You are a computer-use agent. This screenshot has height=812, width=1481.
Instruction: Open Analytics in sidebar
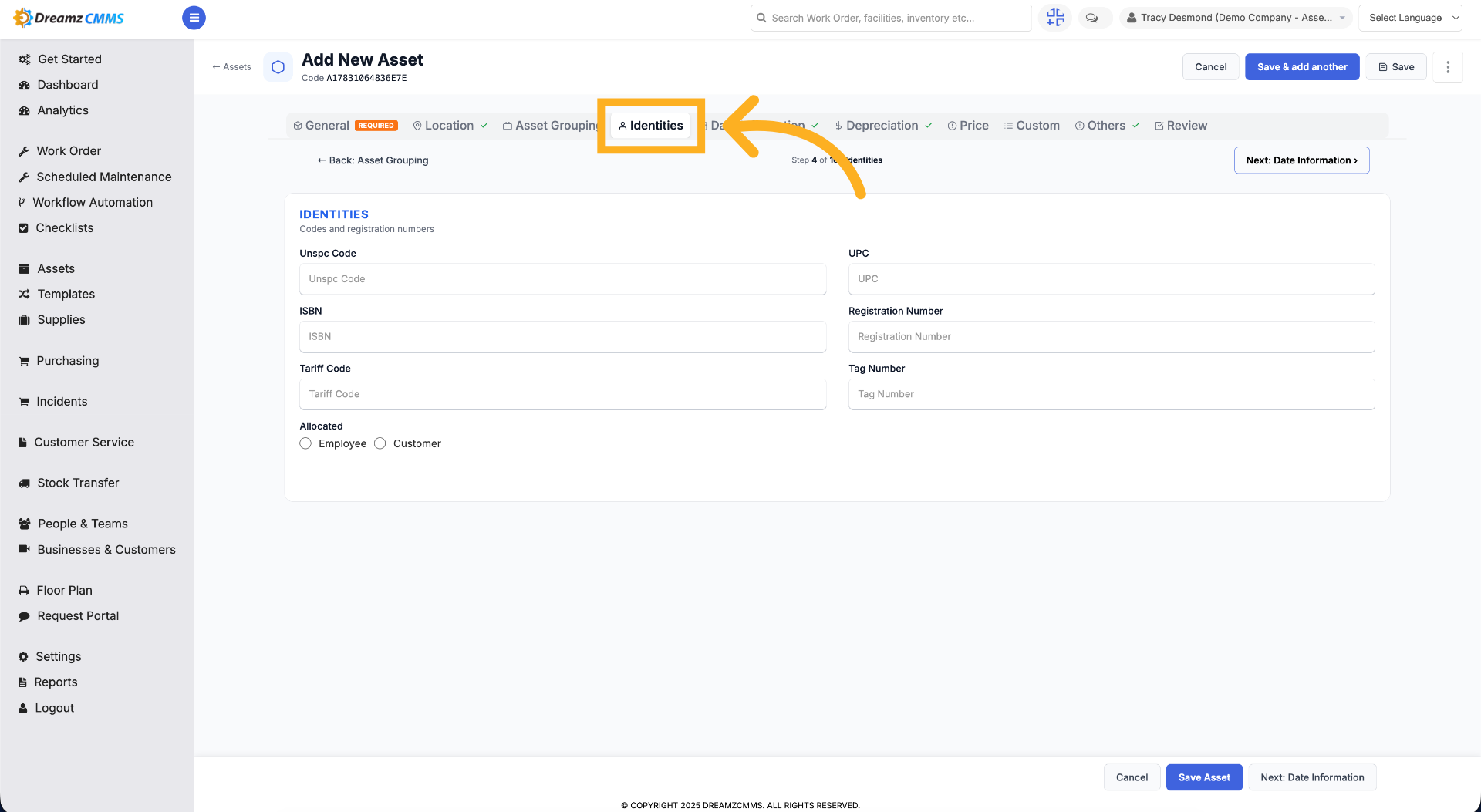pyautogui.click(x=53, y=110)
